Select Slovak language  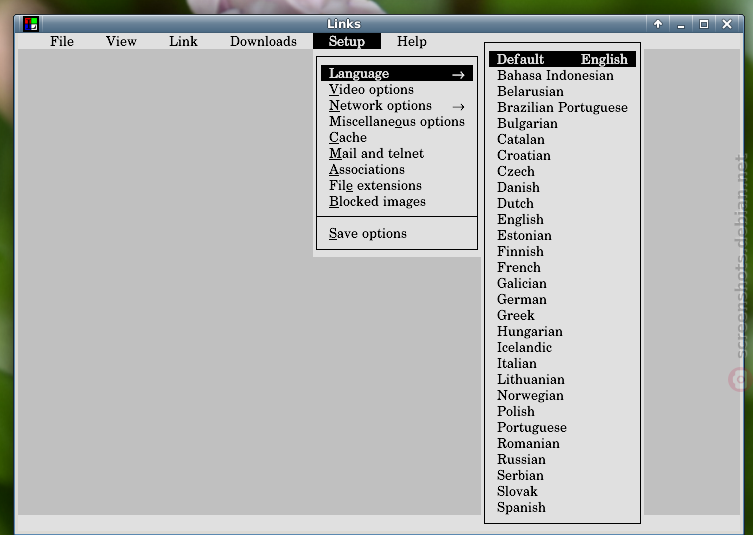pos(562,491)
